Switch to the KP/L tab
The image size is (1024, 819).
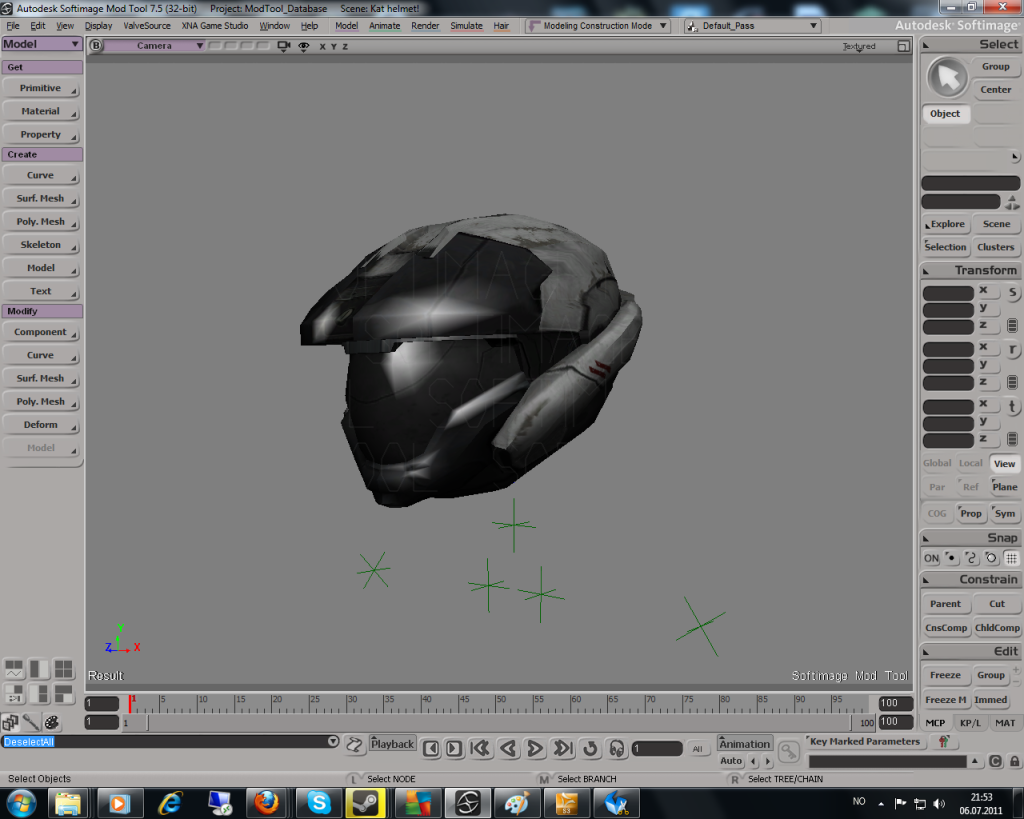970,723
